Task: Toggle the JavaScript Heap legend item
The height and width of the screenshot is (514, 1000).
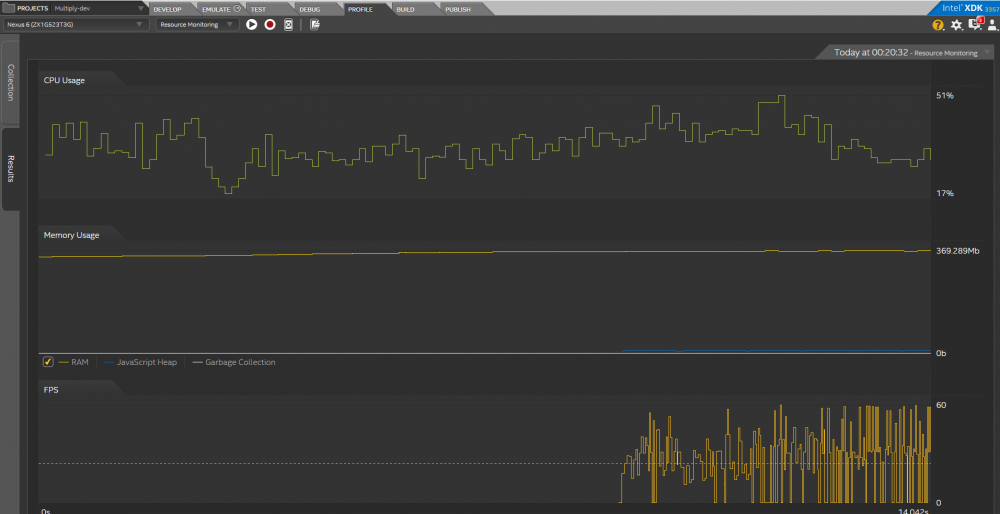Action: [140, 362]
